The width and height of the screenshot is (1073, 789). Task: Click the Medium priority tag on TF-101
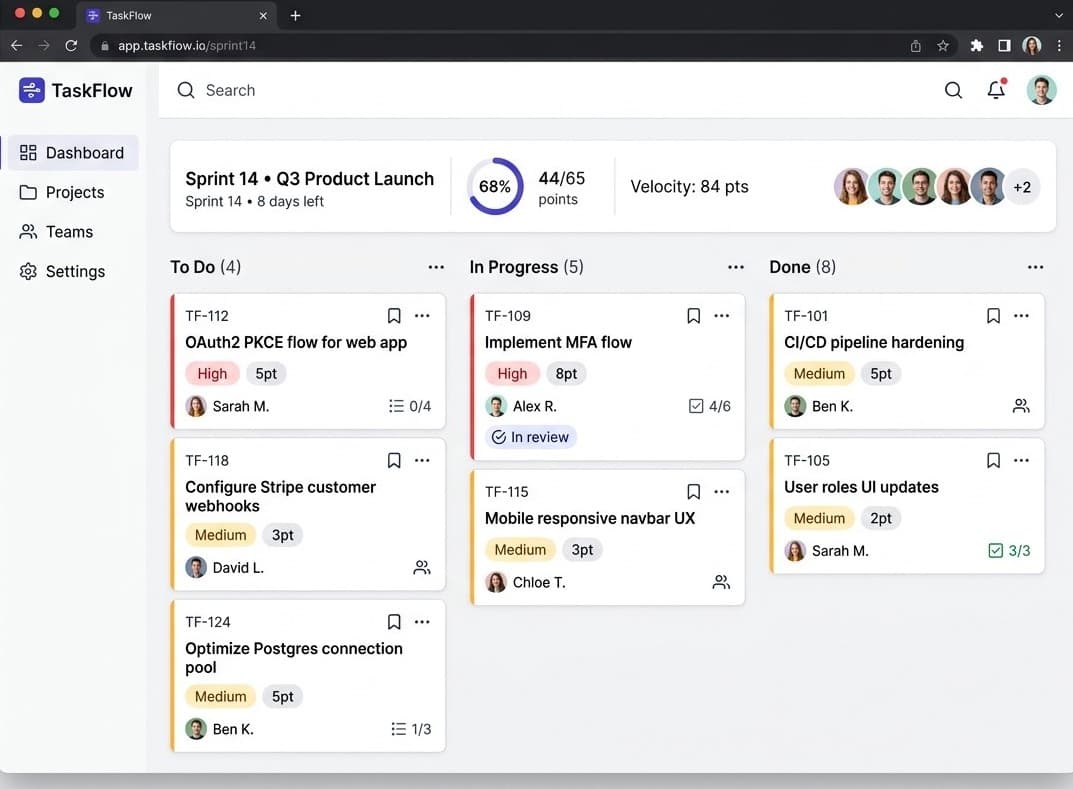819,374
